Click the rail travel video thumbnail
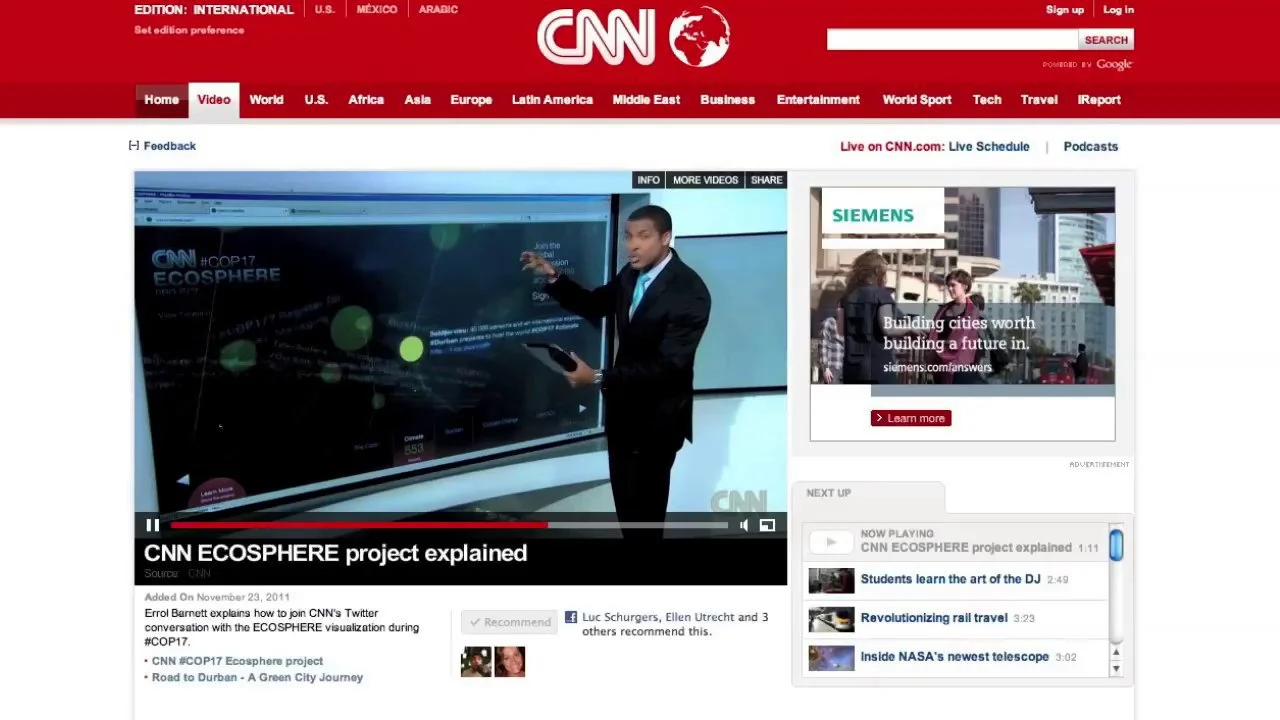This screenshot has height=720, width=1280. click(x=831, y=619)
